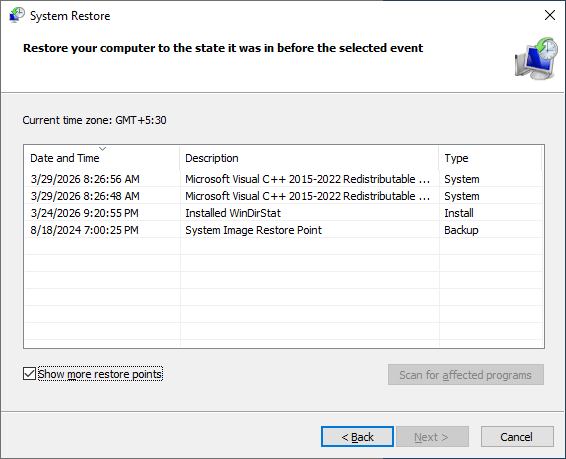
Task: Click the Show more restore points label
Action: 100,374
